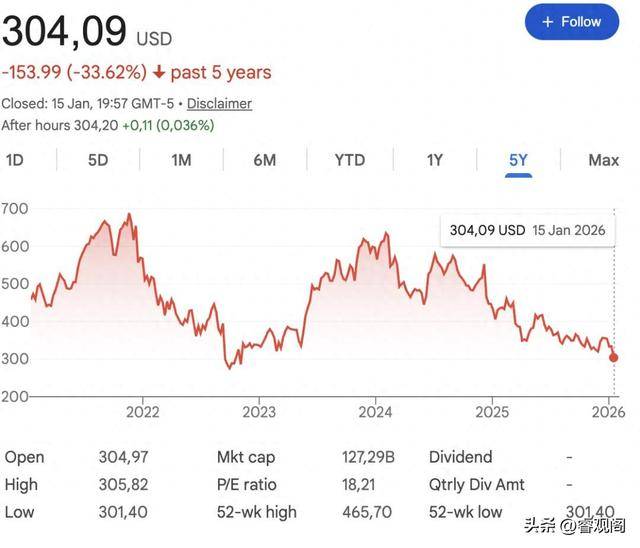The width and height of the screenshot is (640, 548).
Task: Show the Max history range
Action: (x=603, y=160)
